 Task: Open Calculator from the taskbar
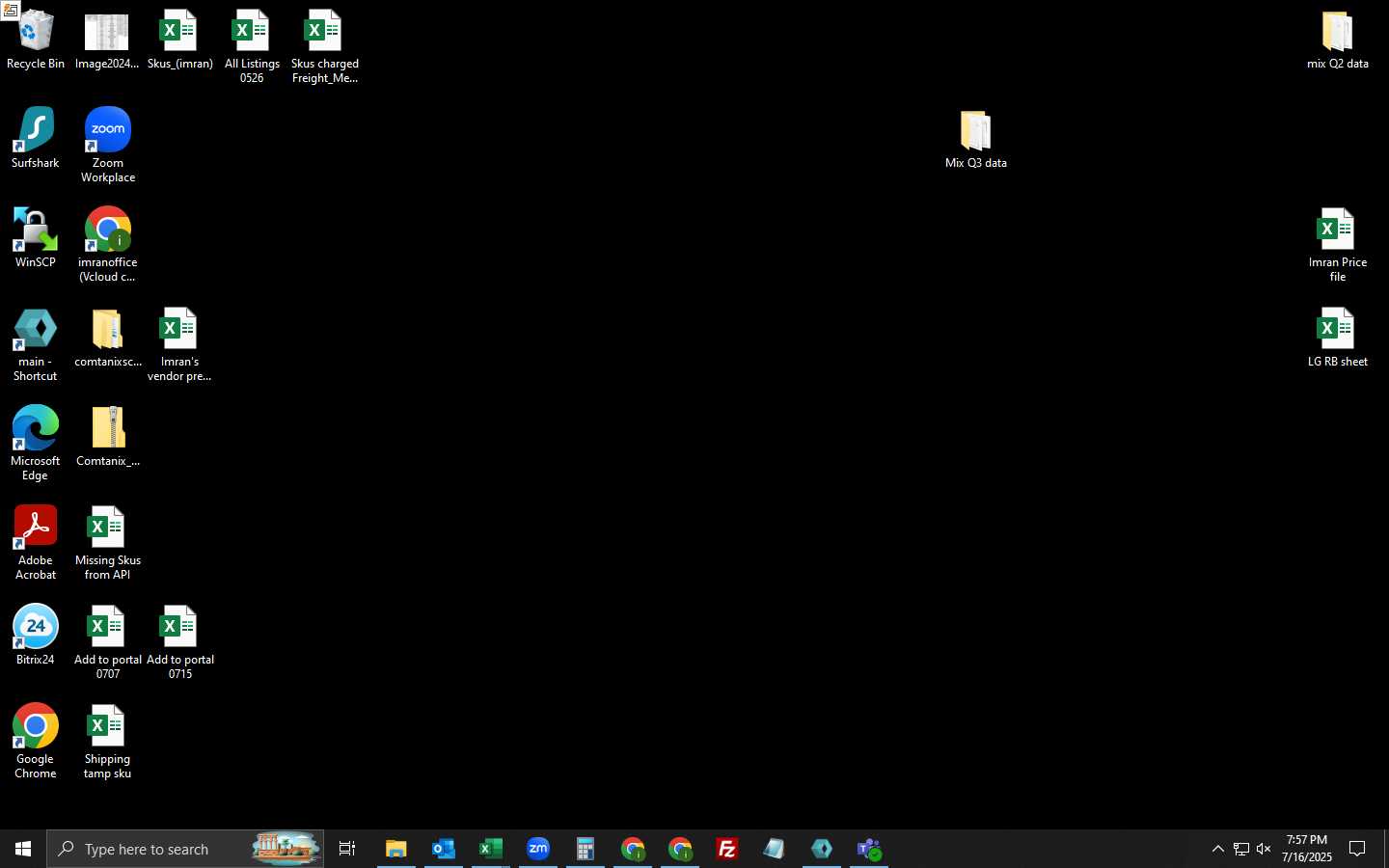coord(586,849)
